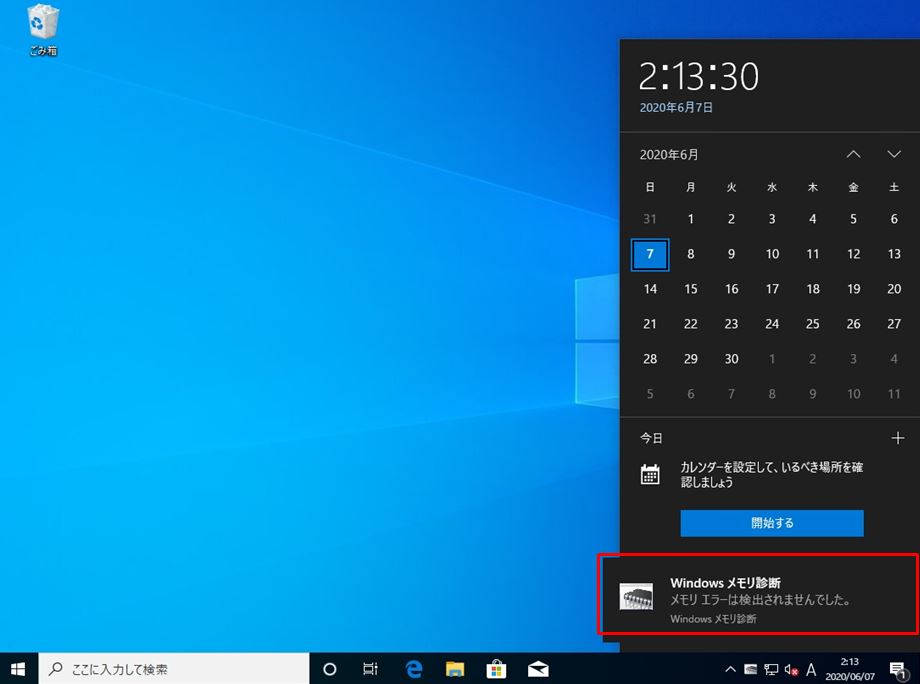Open the network status tray icon
The image size is (920, 684).
point(771,669)
